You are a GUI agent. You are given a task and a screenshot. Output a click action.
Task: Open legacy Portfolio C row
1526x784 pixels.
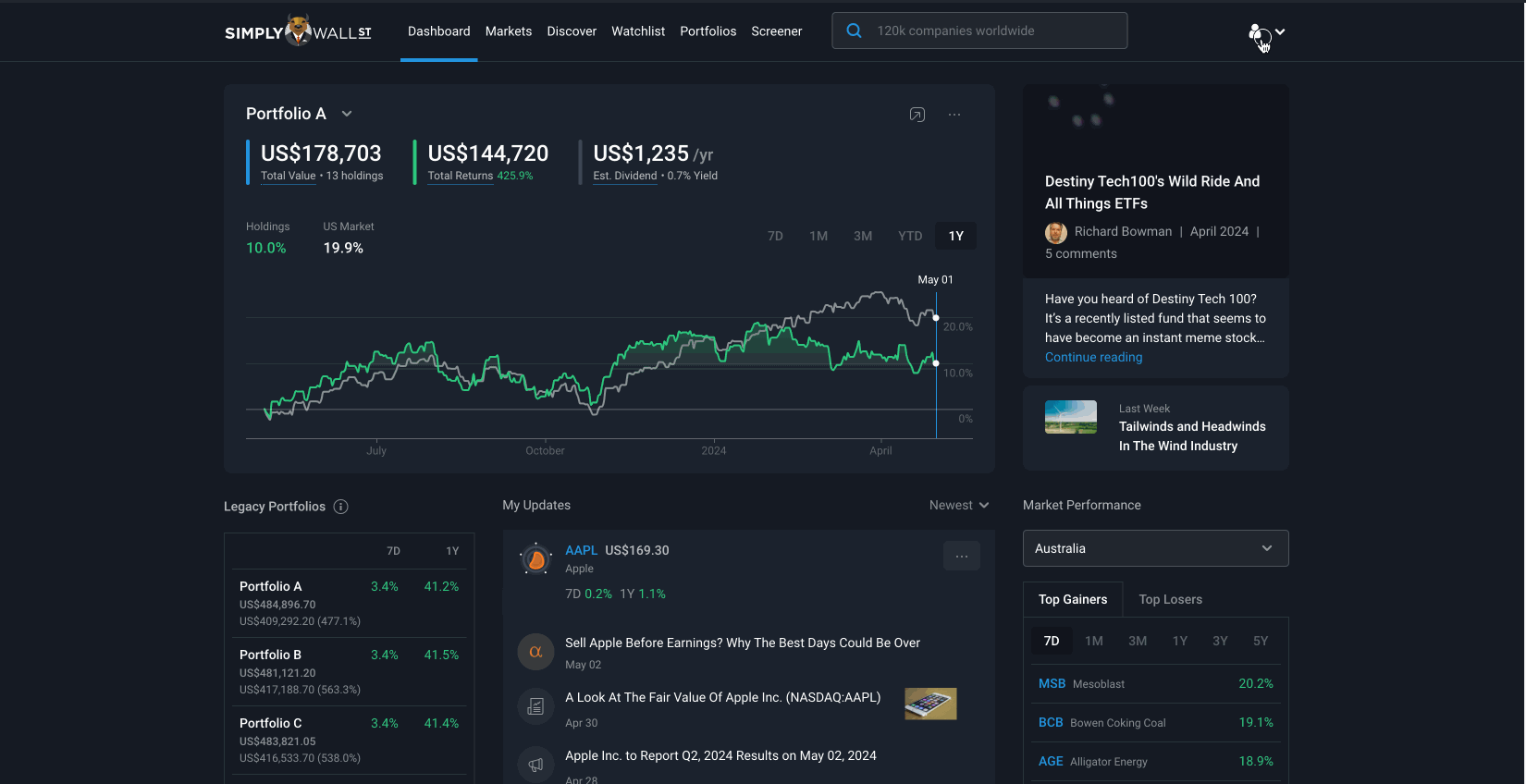350,741
